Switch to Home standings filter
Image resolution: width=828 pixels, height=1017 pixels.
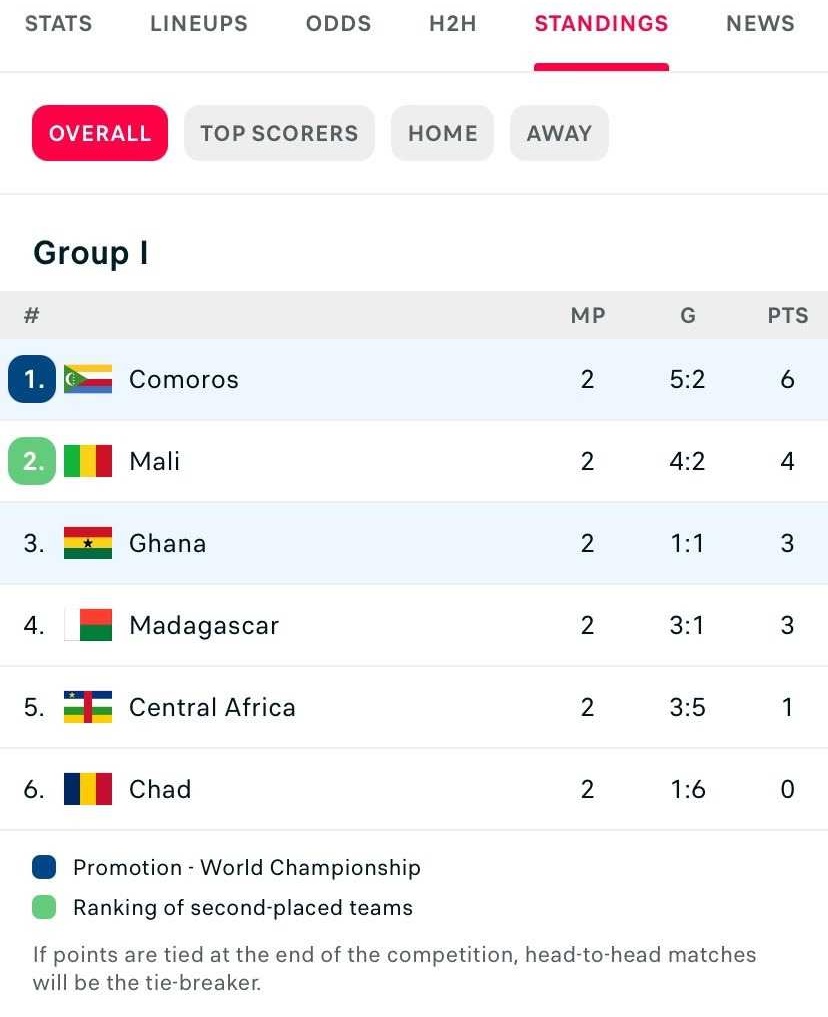442,133
